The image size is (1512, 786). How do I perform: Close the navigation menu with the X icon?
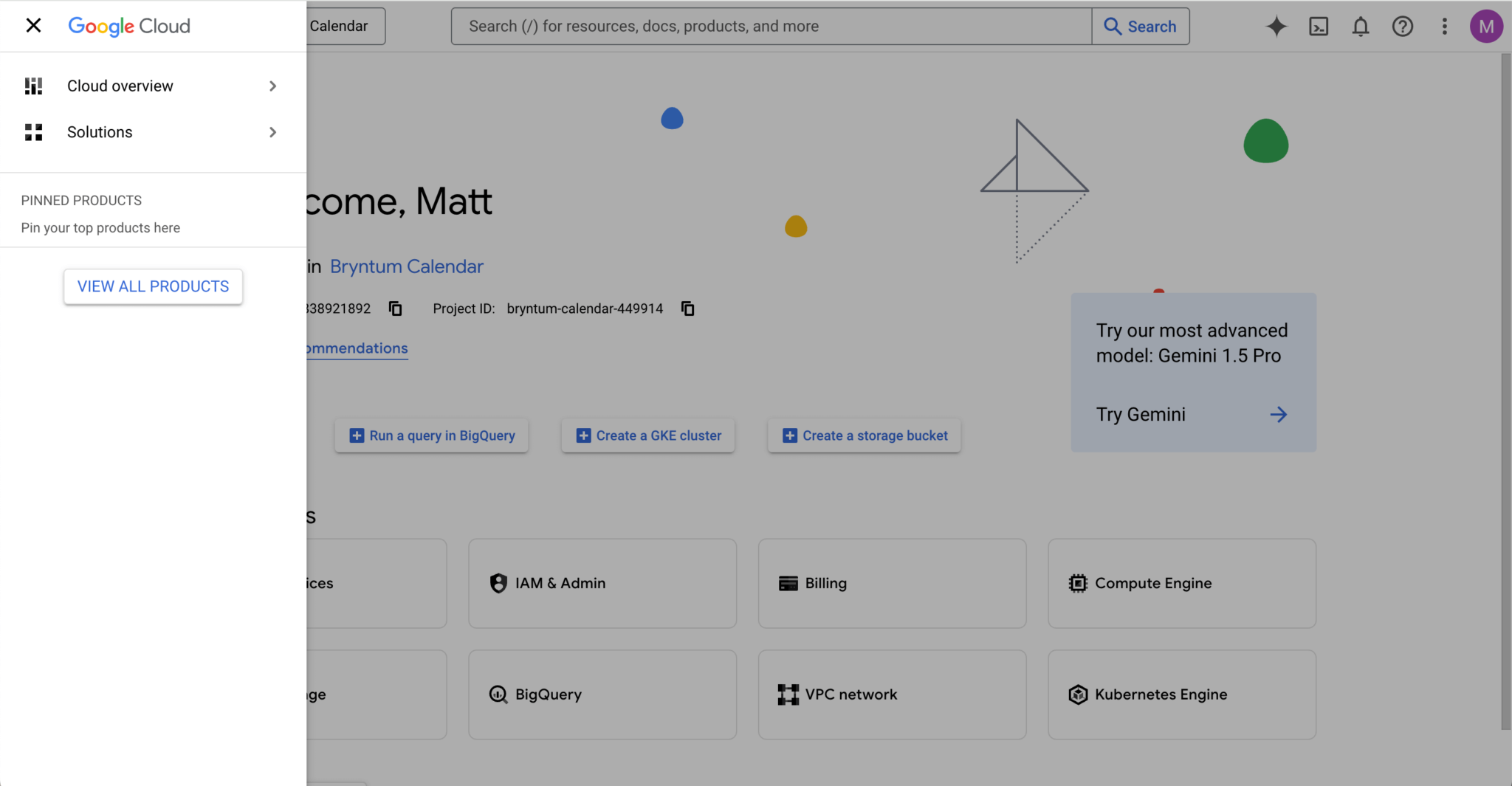pyautogui.click(x=33, y=26)
